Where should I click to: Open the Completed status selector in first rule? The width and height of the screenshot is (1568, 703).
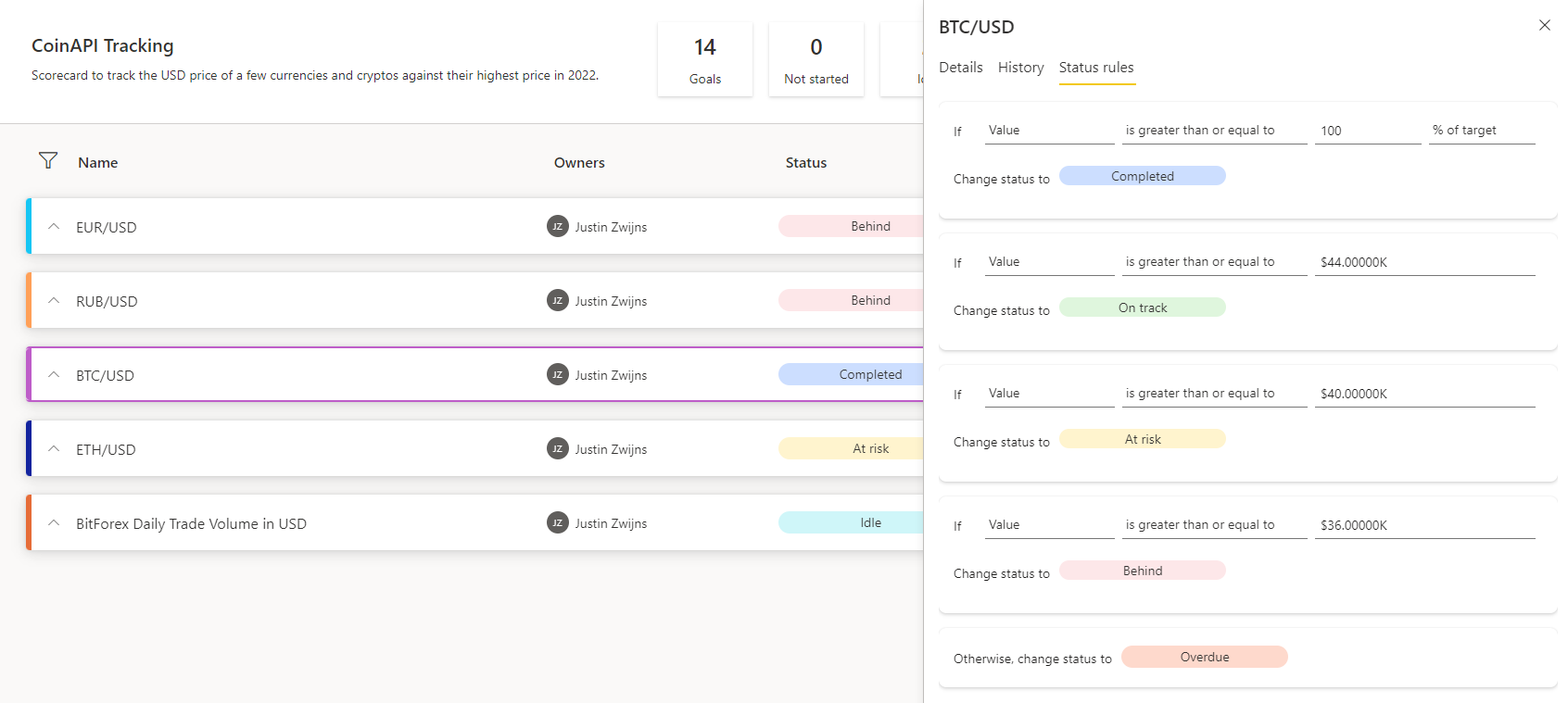tap(1142, 176)
